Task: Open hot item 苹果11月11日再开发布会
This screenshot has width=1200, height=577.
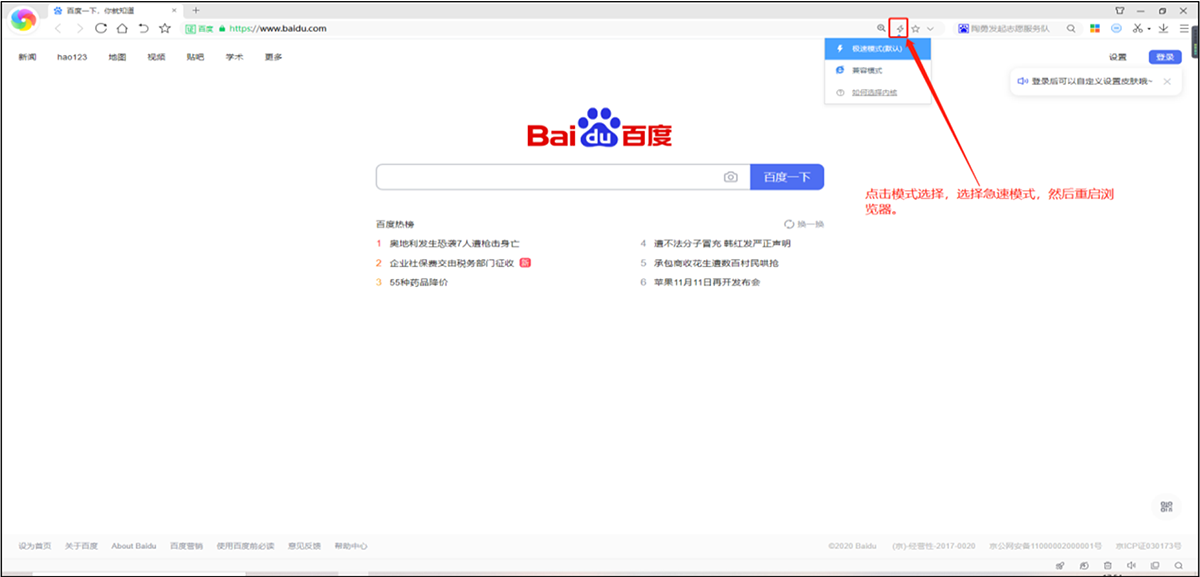Action: pos(708,283)
